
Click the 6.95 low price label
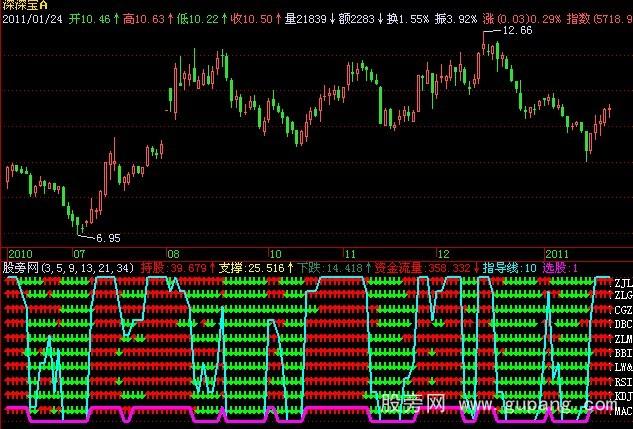pyautogui.click(x=106, y=238)
